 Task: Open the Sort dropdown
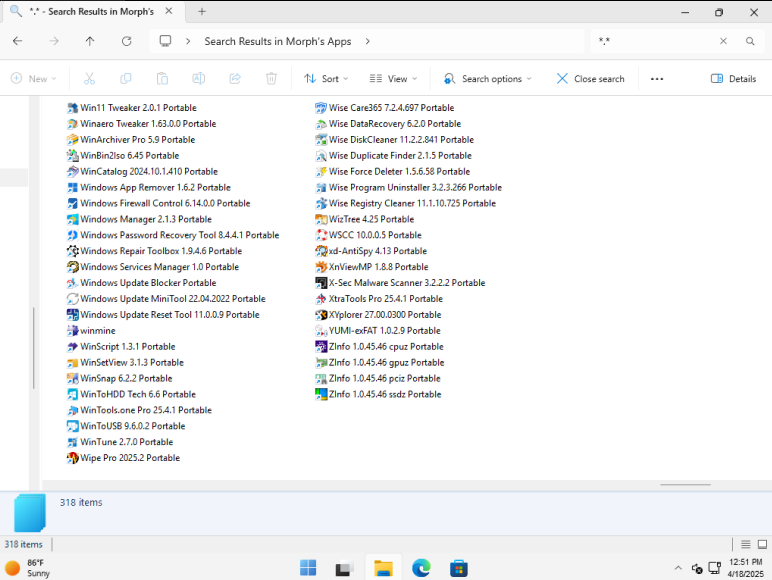(326, 79)
